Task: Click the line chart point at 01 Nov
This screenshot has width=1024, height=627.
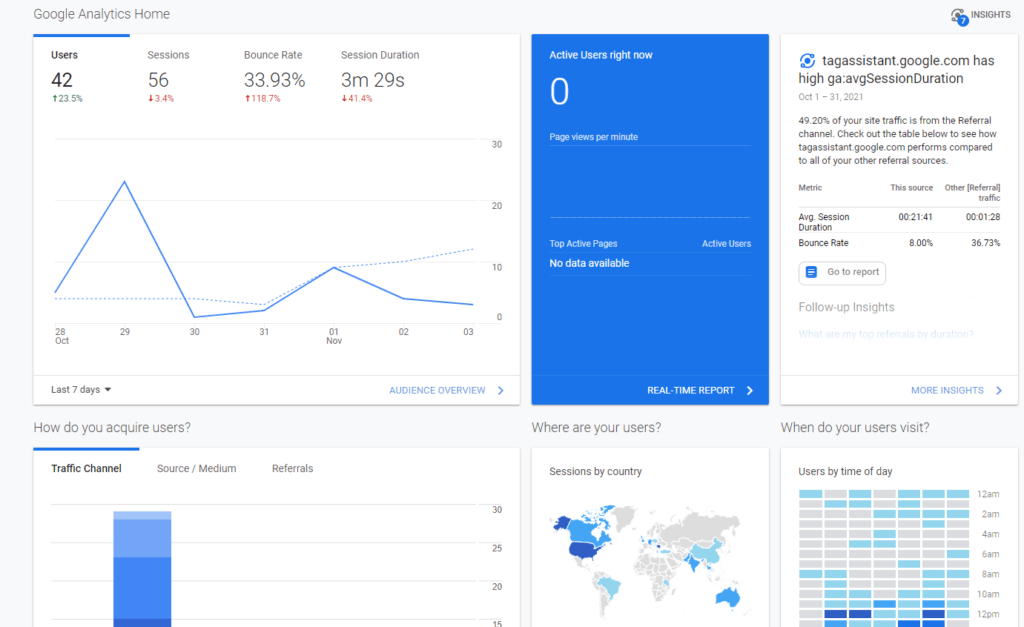Action: (x=334, y=267)
